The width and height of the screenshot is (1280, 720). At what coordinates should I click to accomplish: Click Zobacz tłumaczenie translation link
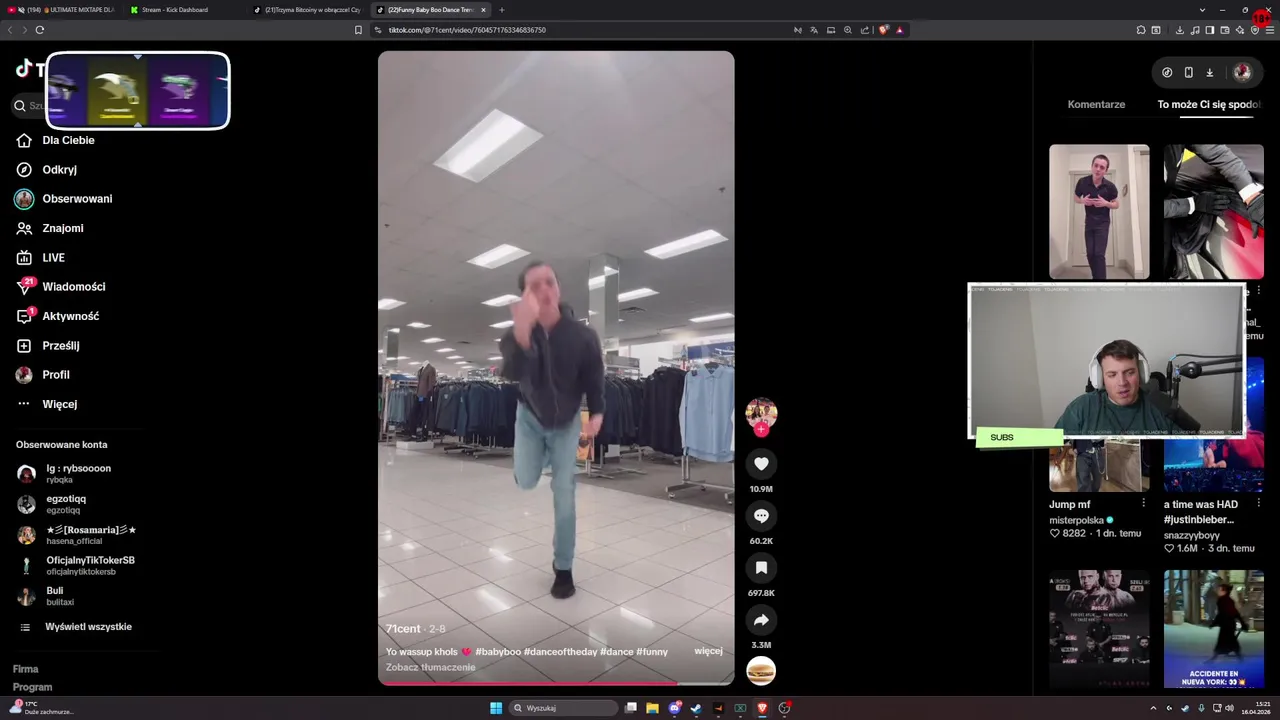point(431,667)
